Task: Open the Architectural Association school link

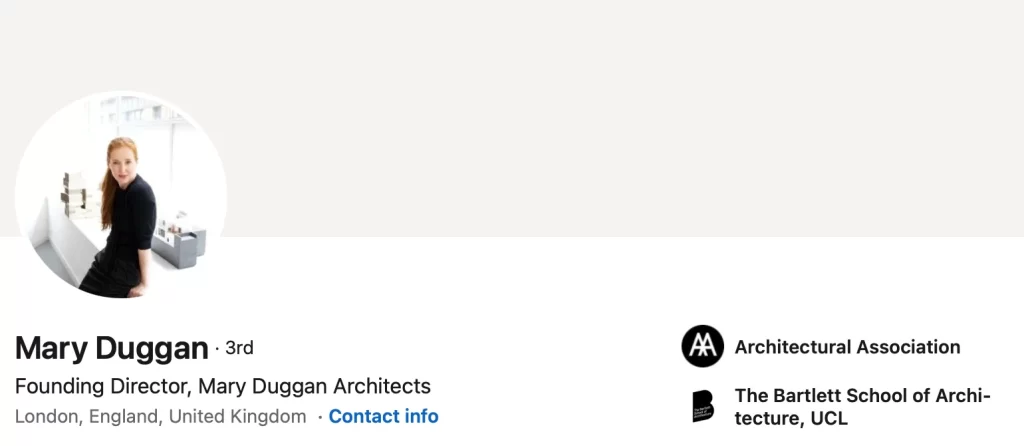Action: pyautogui.click(x=847, y=347)
